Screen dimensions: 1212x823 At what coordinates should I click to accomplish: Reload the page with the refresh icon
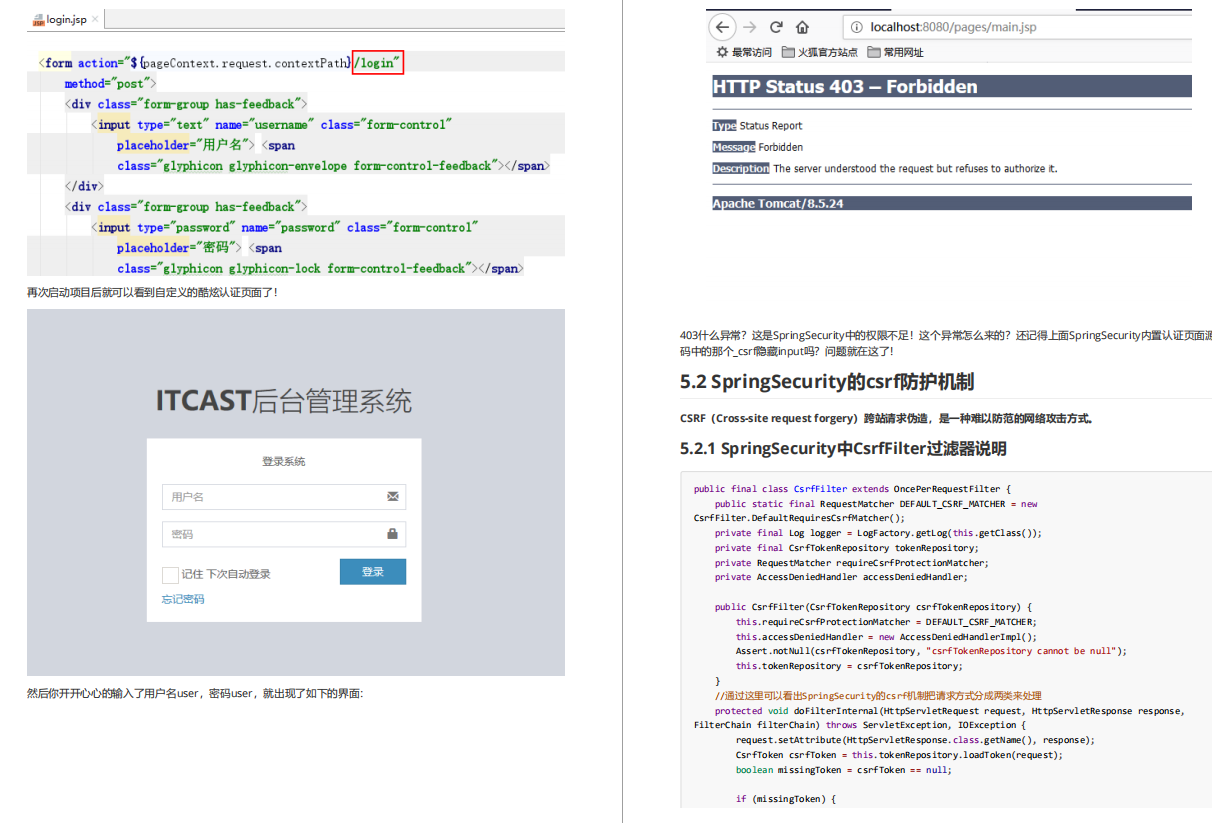point(776,27)
